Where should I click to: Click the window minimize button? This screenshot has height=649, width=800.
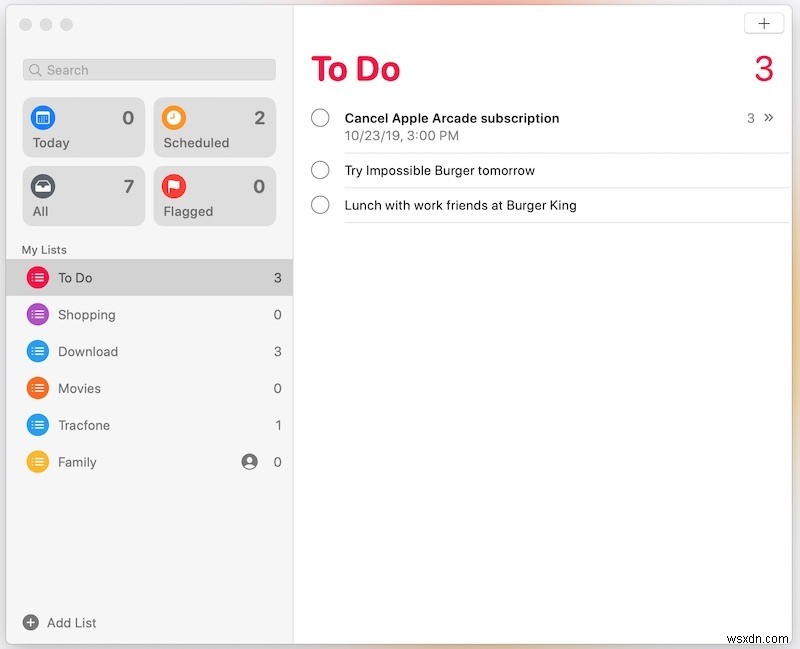[x=46, y=24]
